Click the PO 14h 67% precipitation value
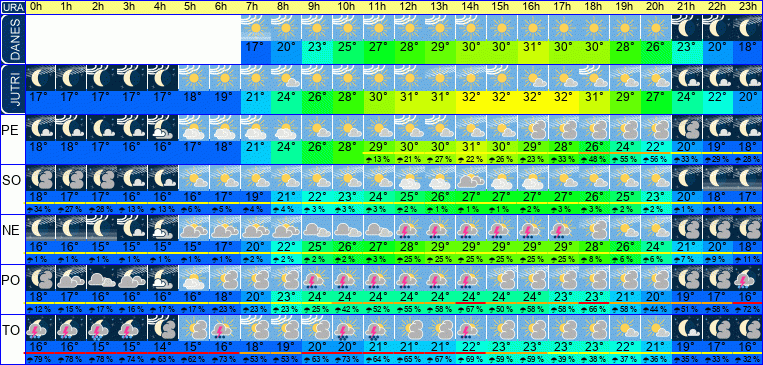Screen dimensions: 763x365 [x=472, y=309]
